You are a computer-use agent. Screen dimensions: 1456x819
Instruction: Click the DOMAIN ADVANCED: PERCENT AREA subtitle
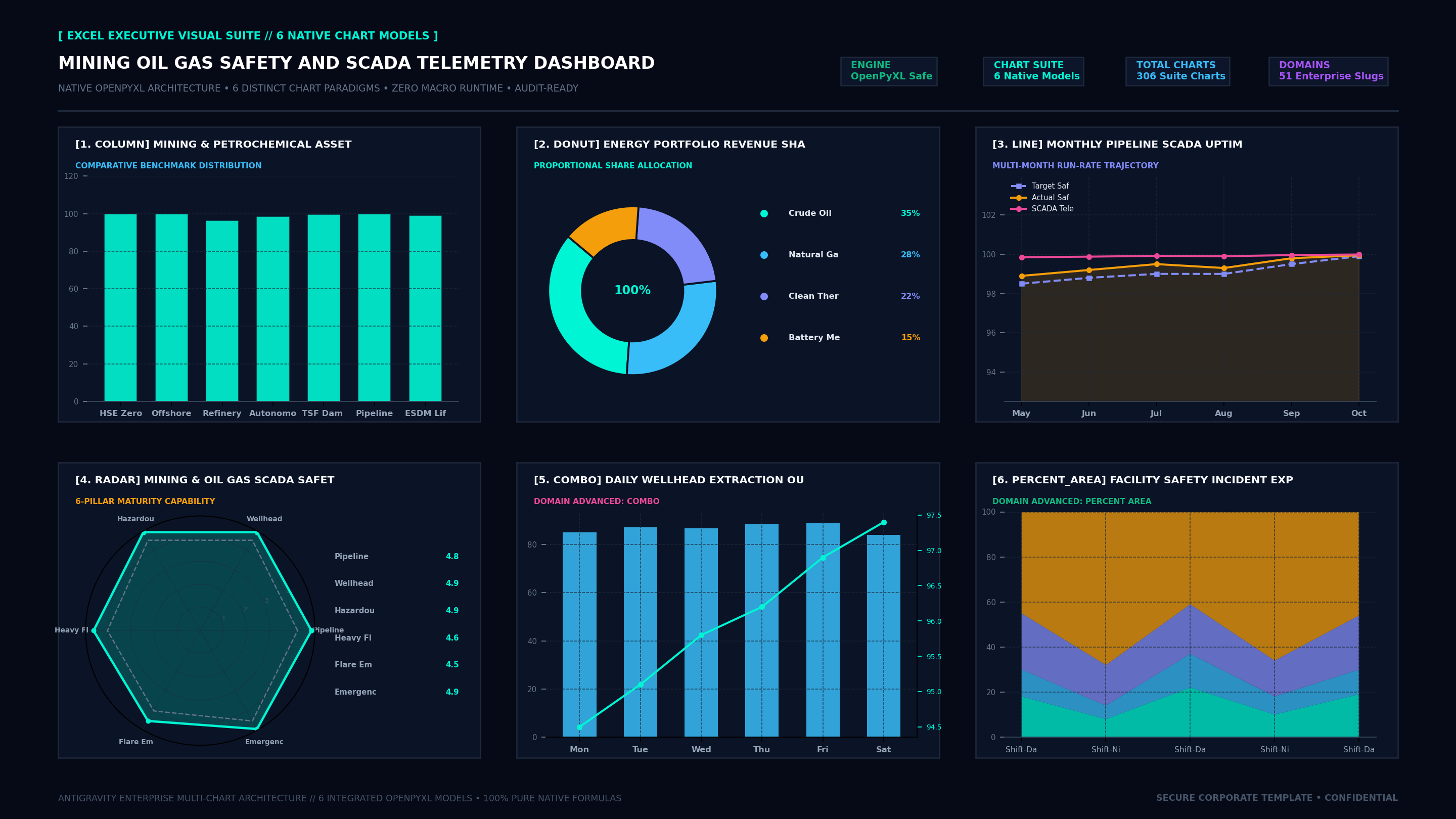coord(1072,502)
